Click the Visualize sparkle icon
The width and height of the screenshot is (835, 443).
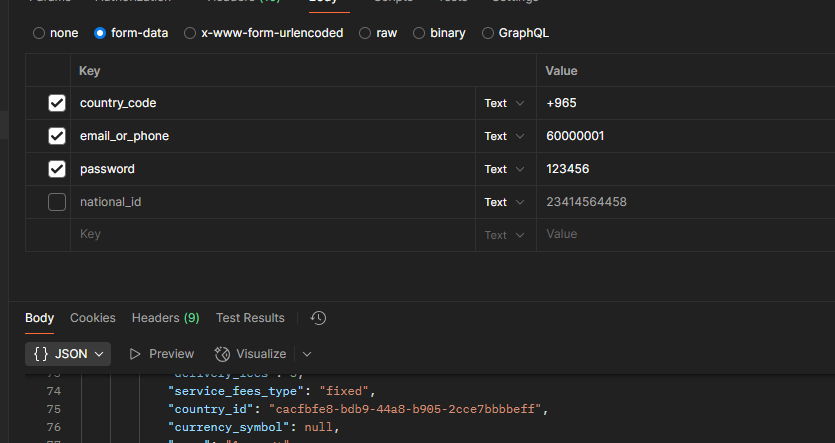tap(222, 354)
